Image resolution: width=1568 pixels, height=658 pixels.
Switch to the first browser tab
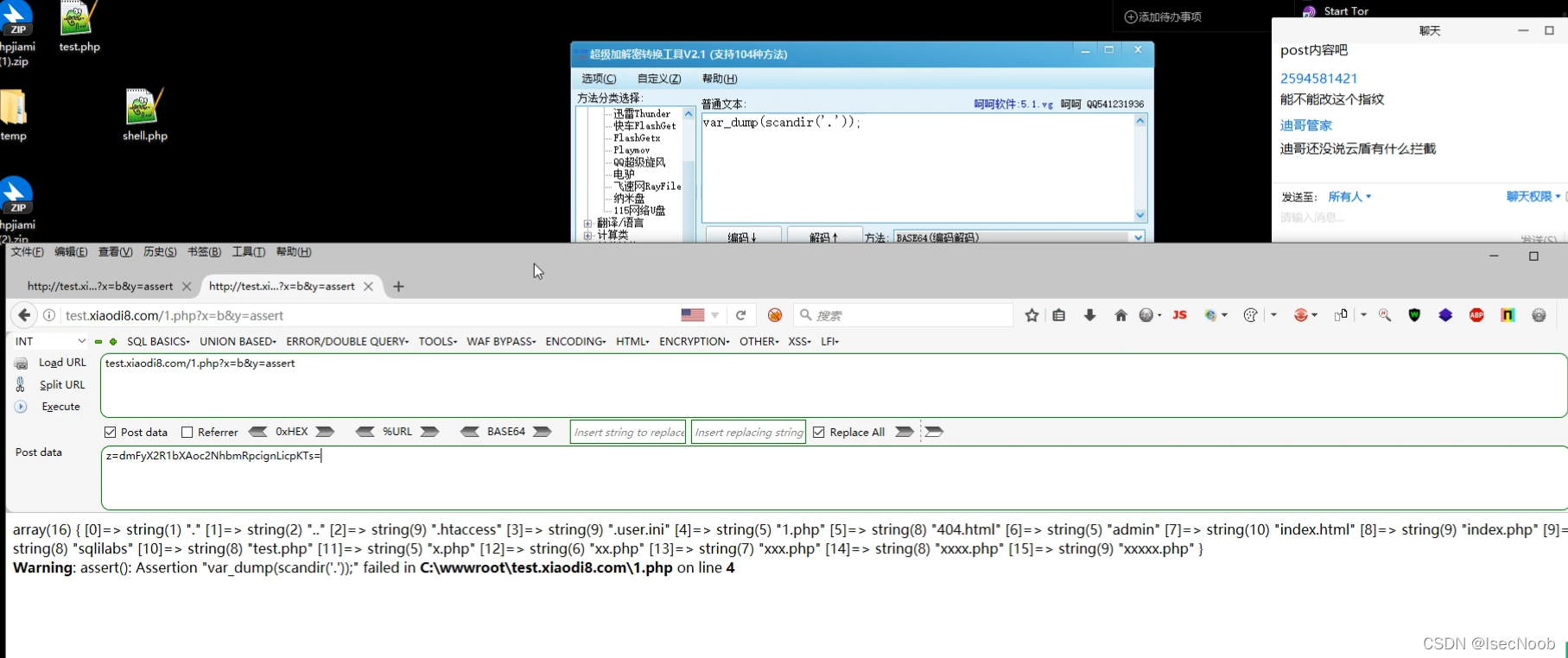tap(100, 286)
